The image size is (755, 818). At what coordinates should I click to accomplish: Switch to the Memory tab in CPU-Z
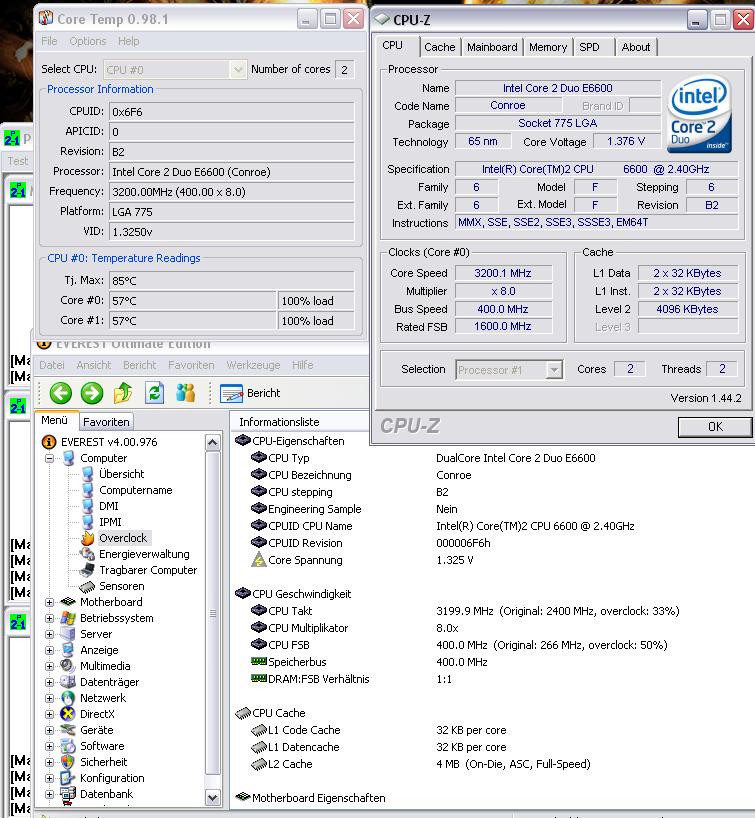pyautogui.click(x=548, y=47)
